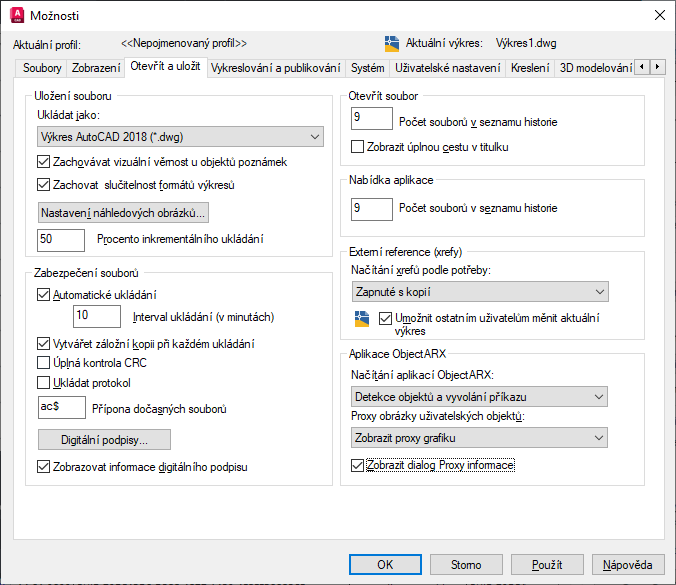Check Zobrazit úplnou cestu v titulku

pyautogui.click(x=359, y=147)
